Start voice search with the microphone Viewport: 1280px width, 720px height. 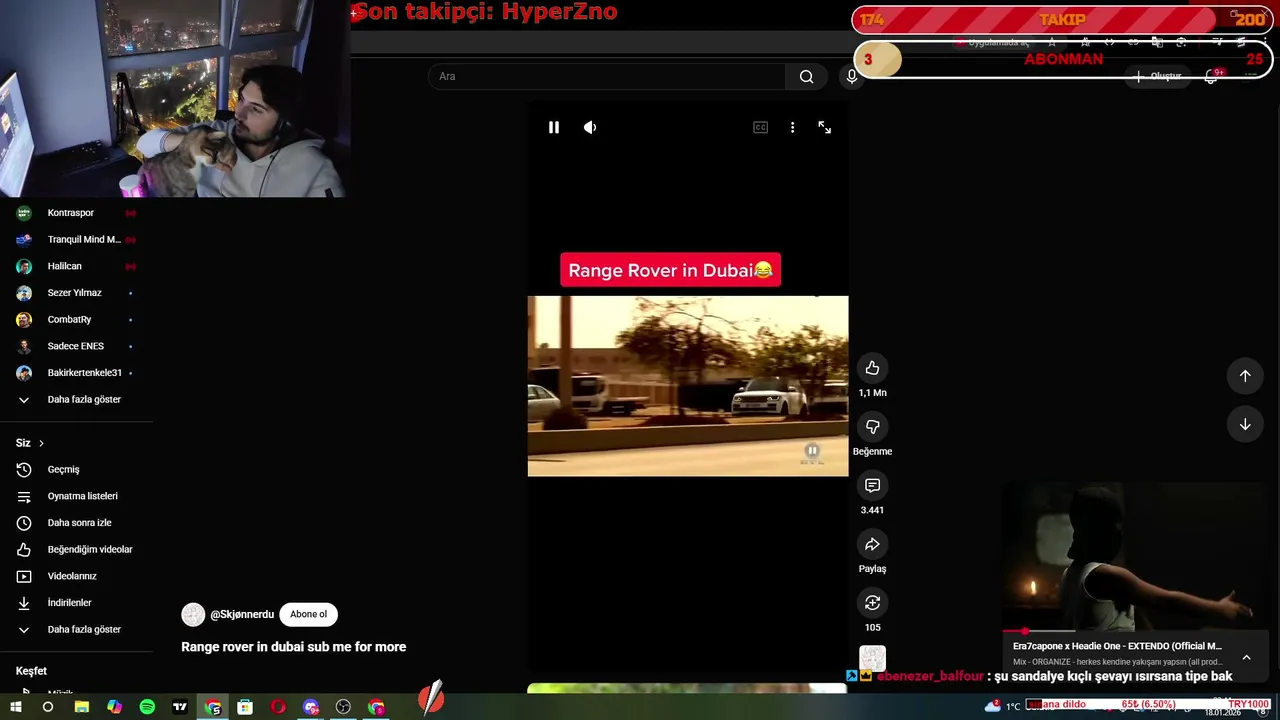pos(851,77)
